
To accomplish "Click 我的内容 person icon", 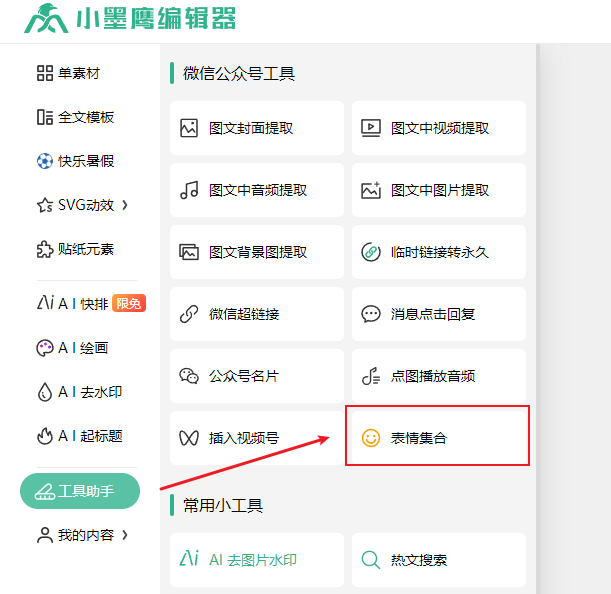I will point(45,535).
